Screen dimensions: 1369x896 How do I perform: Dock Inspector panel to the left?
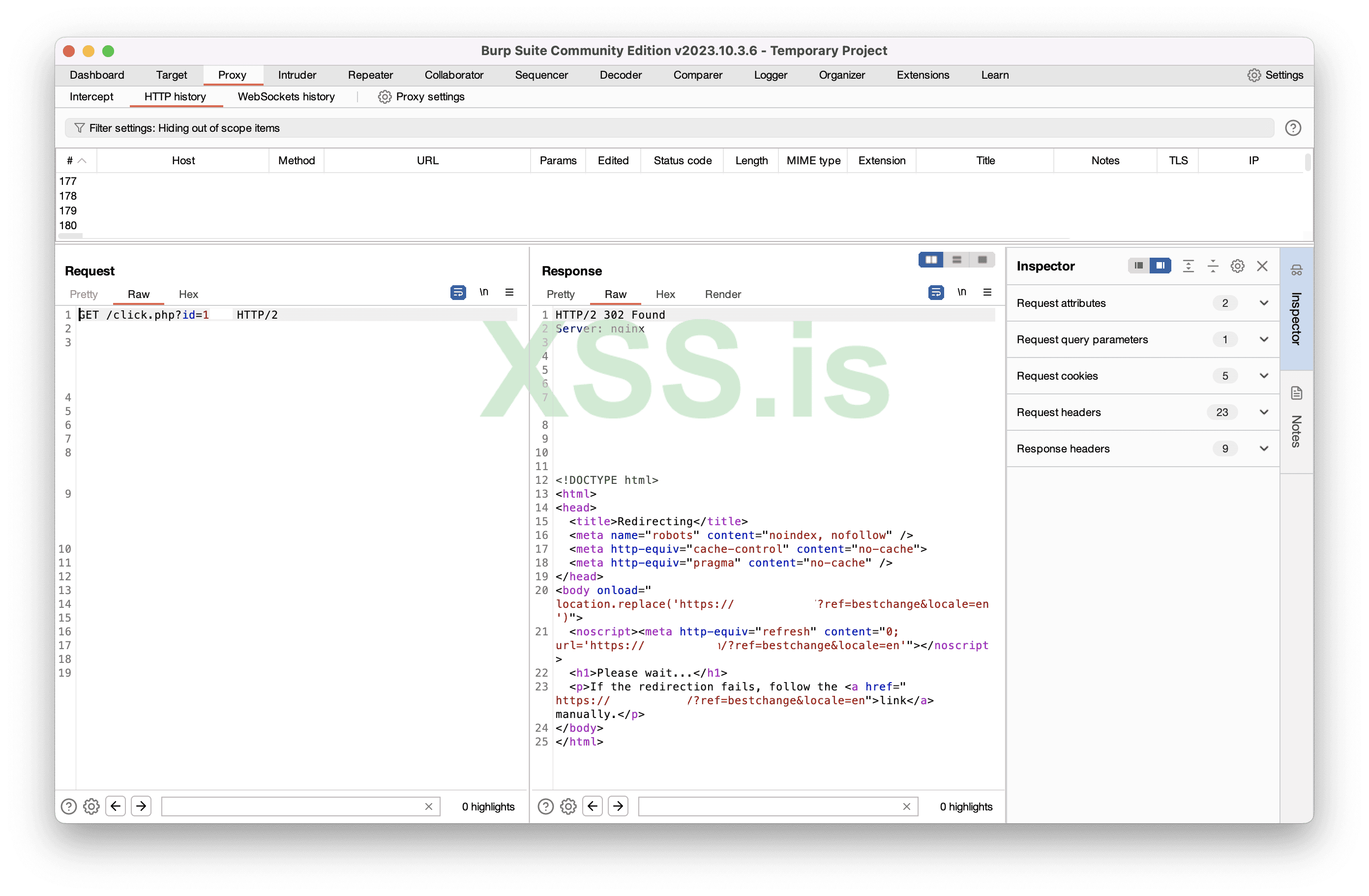tap(1138, 266)
